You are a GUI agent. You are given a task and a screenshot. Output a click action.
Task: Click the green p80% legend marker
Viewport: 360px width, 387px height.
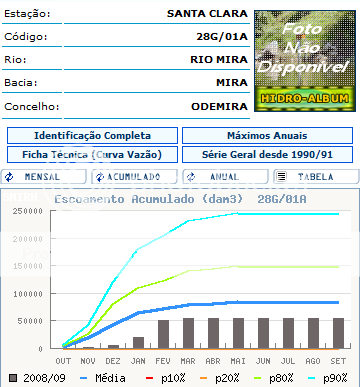click(x=257, y=378)
